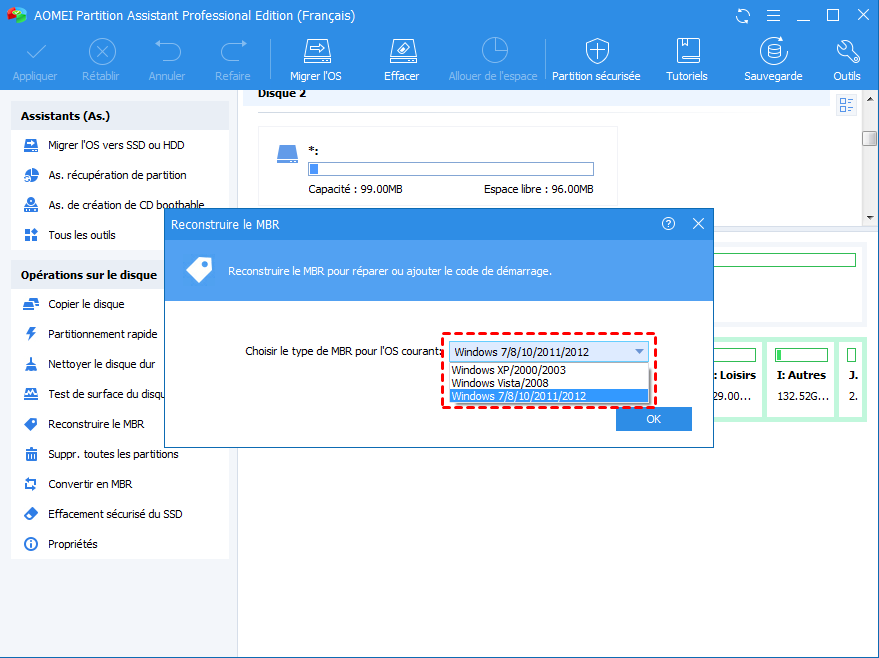Click the partition usage bar of 99MB partition
The width and height of the screenshot is (879, 658).
coord(451,169)
